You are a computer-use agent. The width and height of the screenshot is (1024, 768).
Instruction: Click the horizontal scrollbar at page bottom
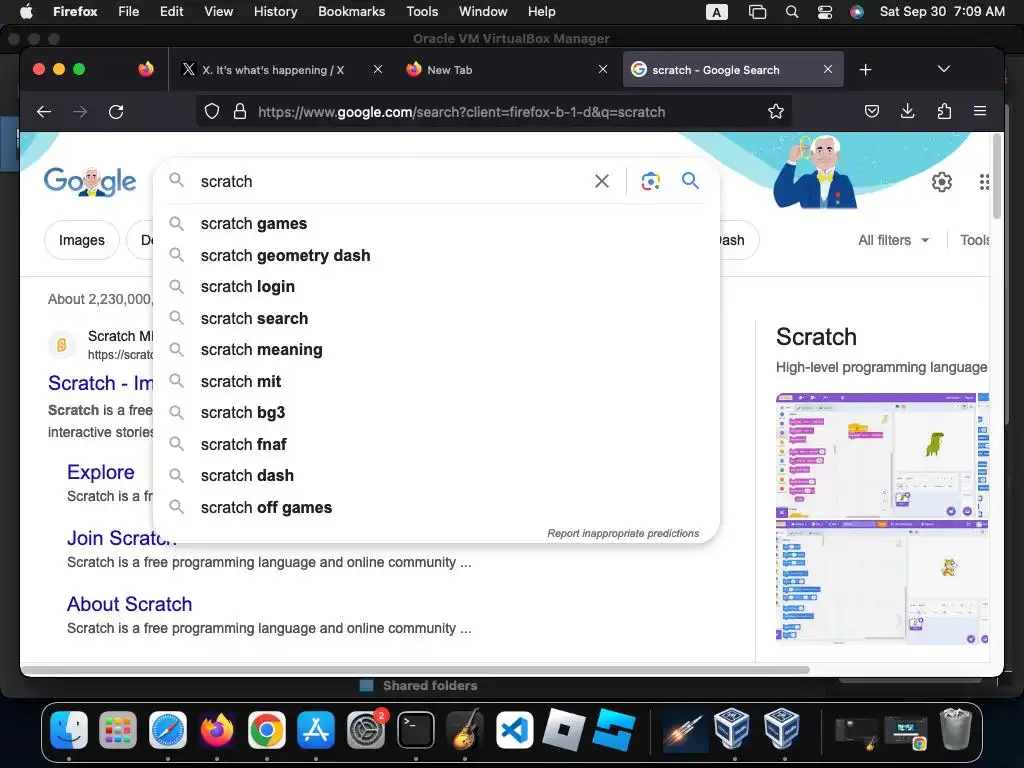(415, 670)
